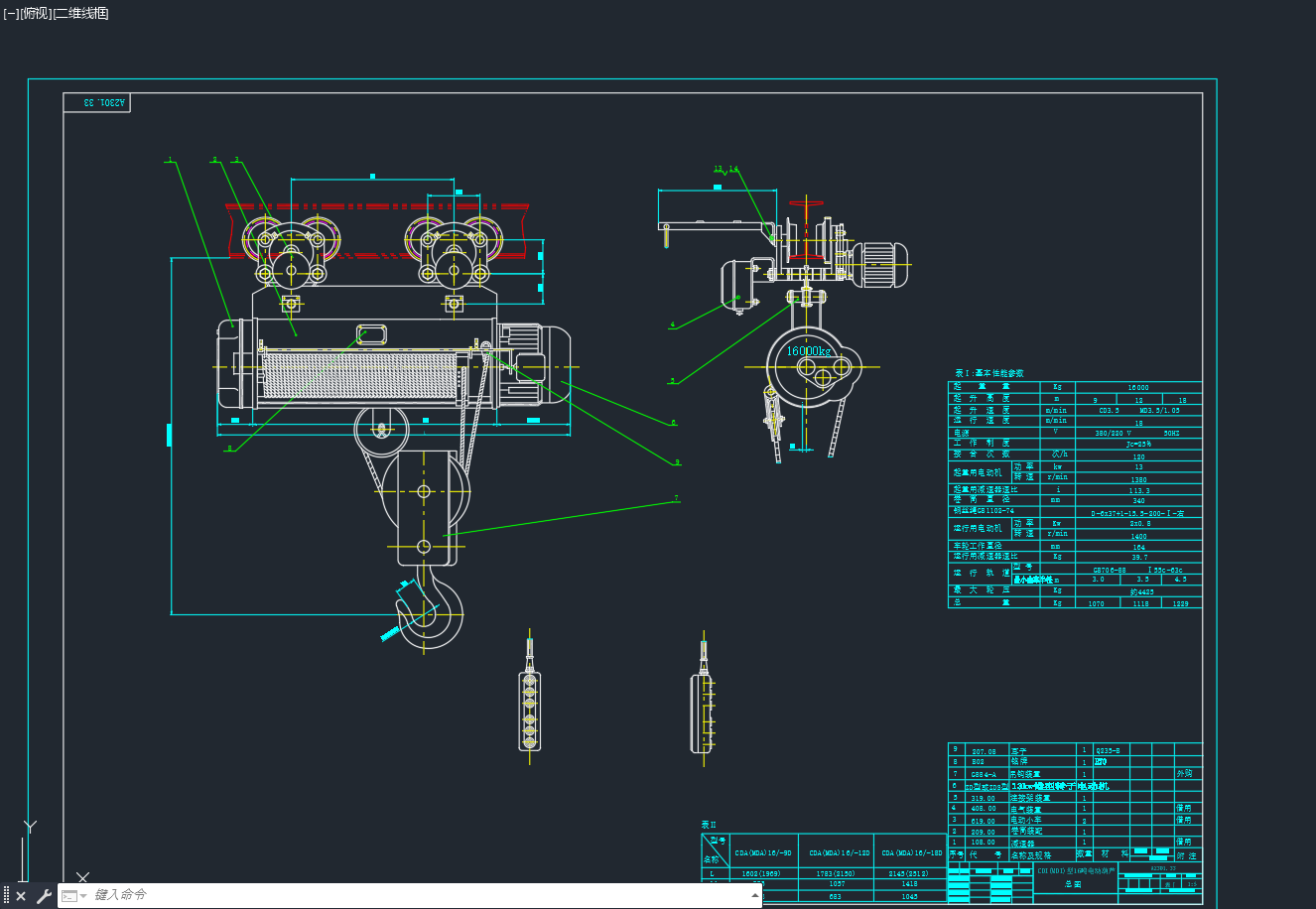Click the command line grip handle
This screenshot has width=1316, height=909.
(6, 896)
